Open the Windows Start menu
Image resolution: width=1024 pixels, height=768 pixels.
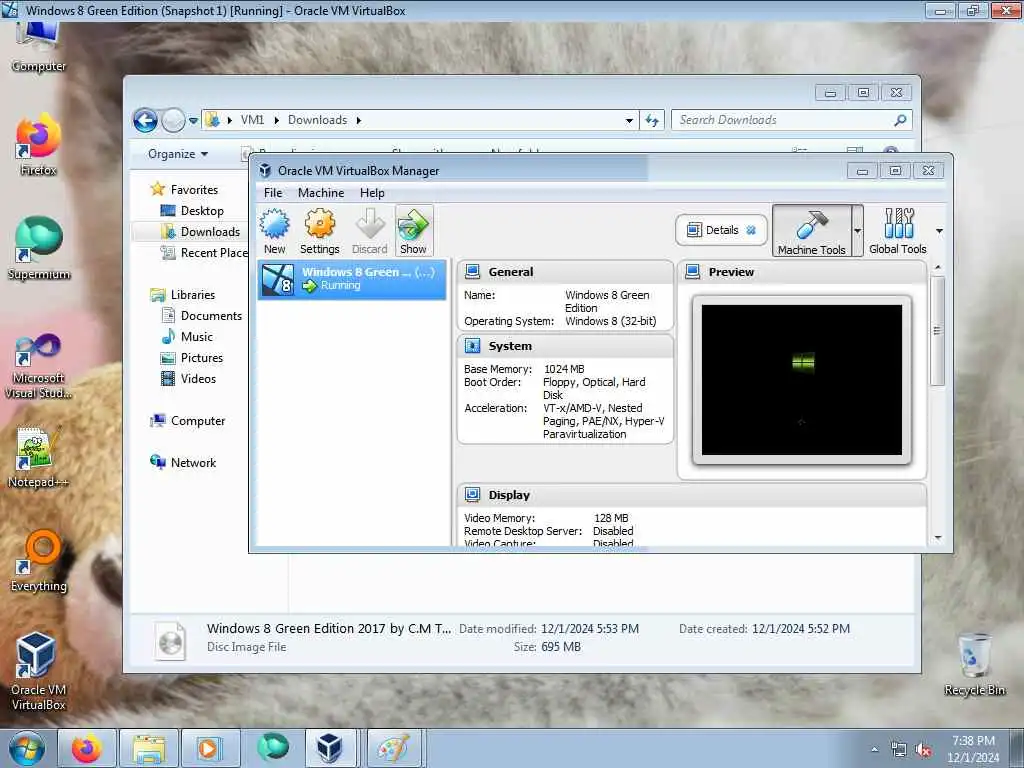click(x=27, y=748)
